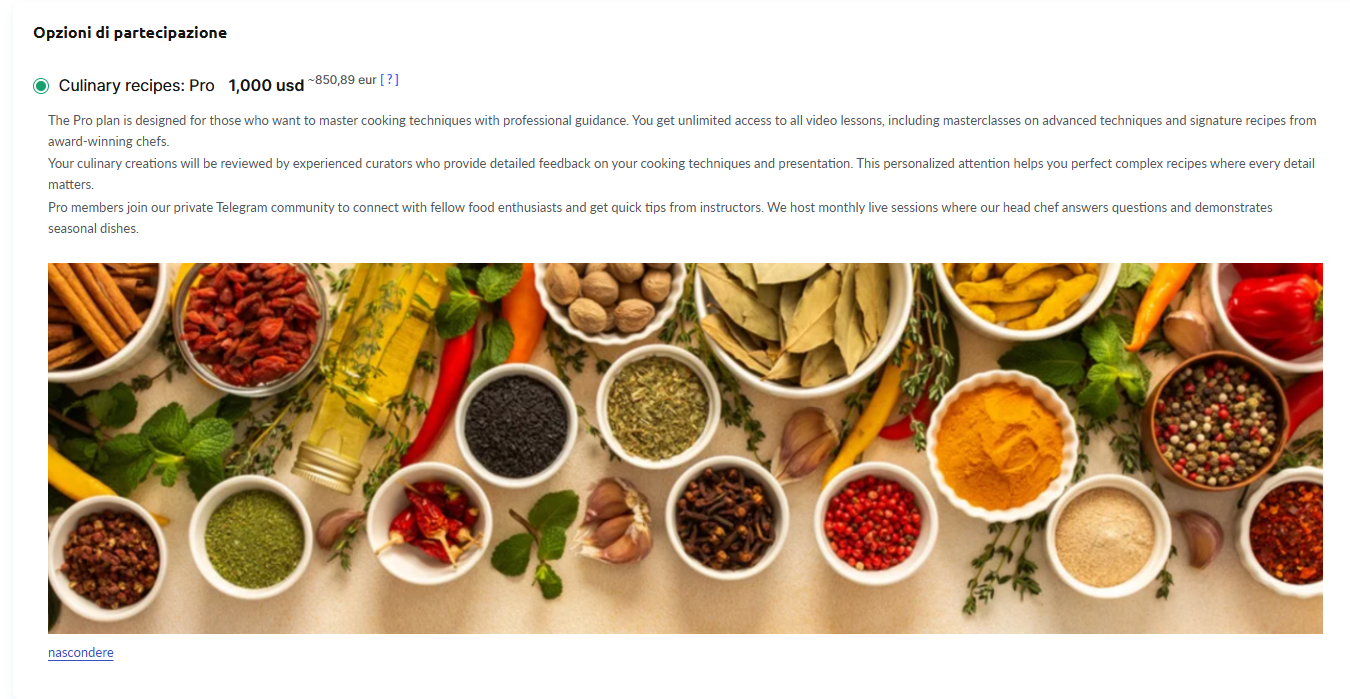Click the pink peppercorns bowl in the image
This screenshot has width=1350, height=699.
(875, 522)
